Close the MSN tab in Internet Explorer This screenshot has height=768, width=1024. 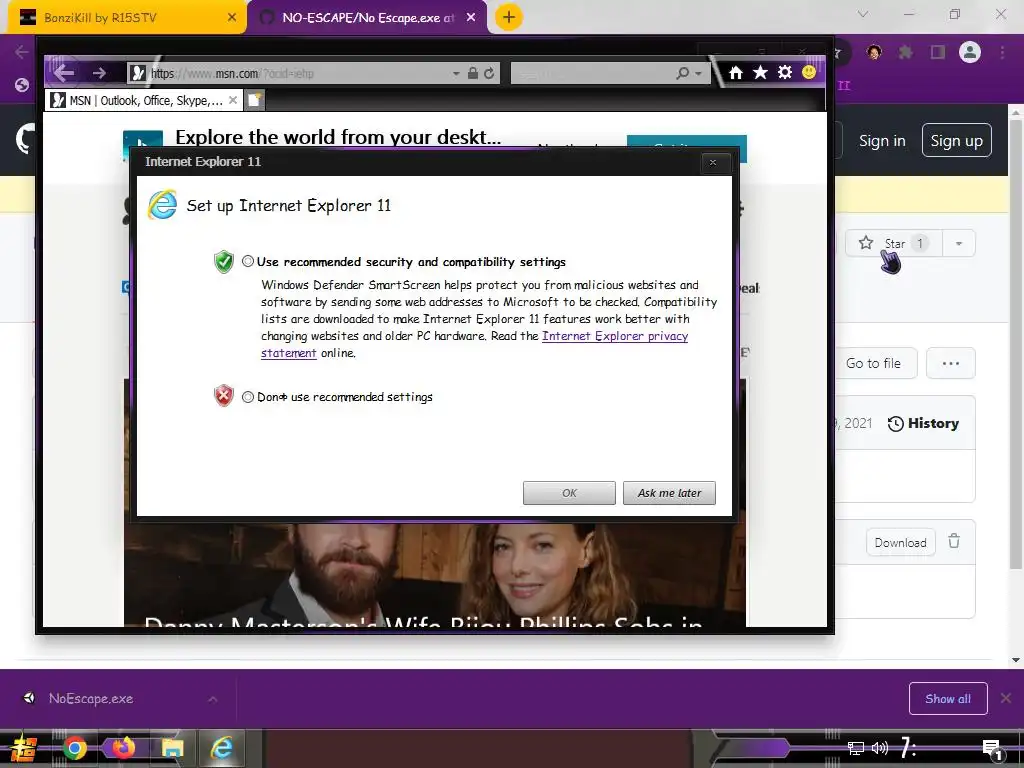coord(233,101)
